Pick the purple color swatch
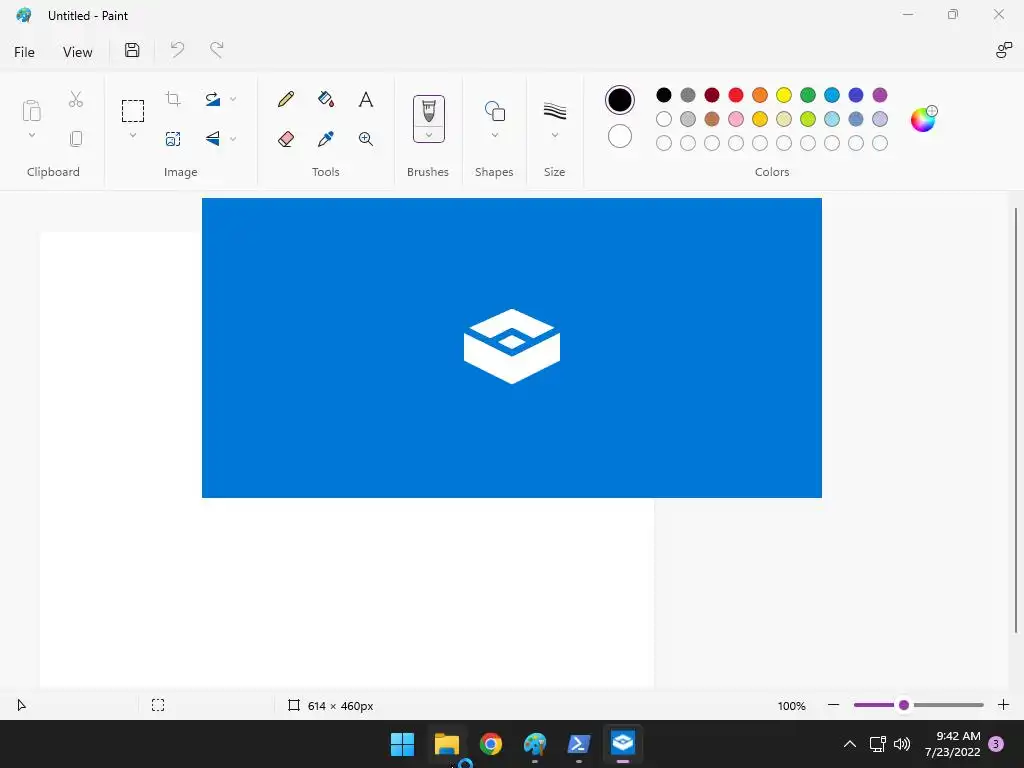Viewport: 1024px width, 768px height. point(880,95)
